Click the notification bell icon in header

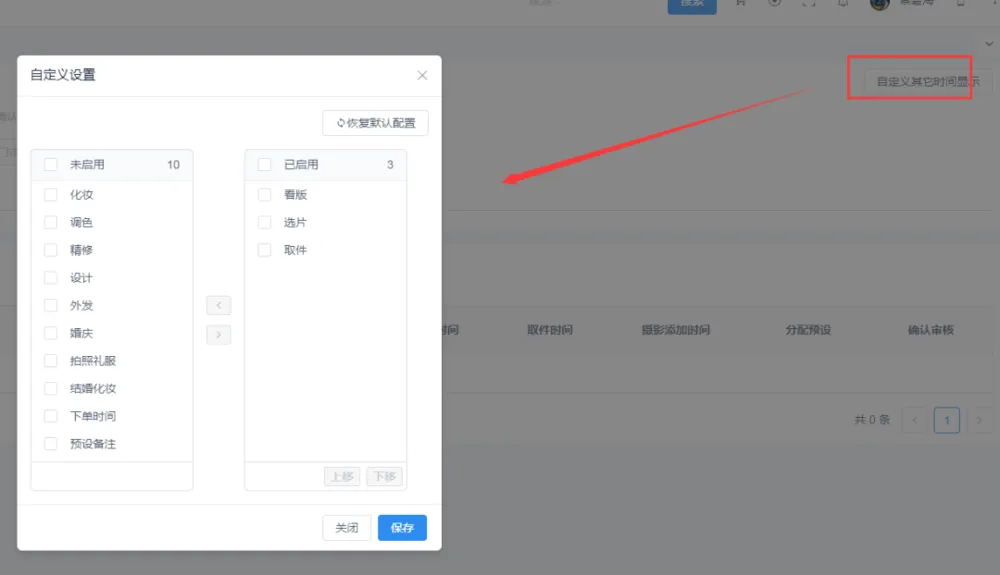coord(842,3)
